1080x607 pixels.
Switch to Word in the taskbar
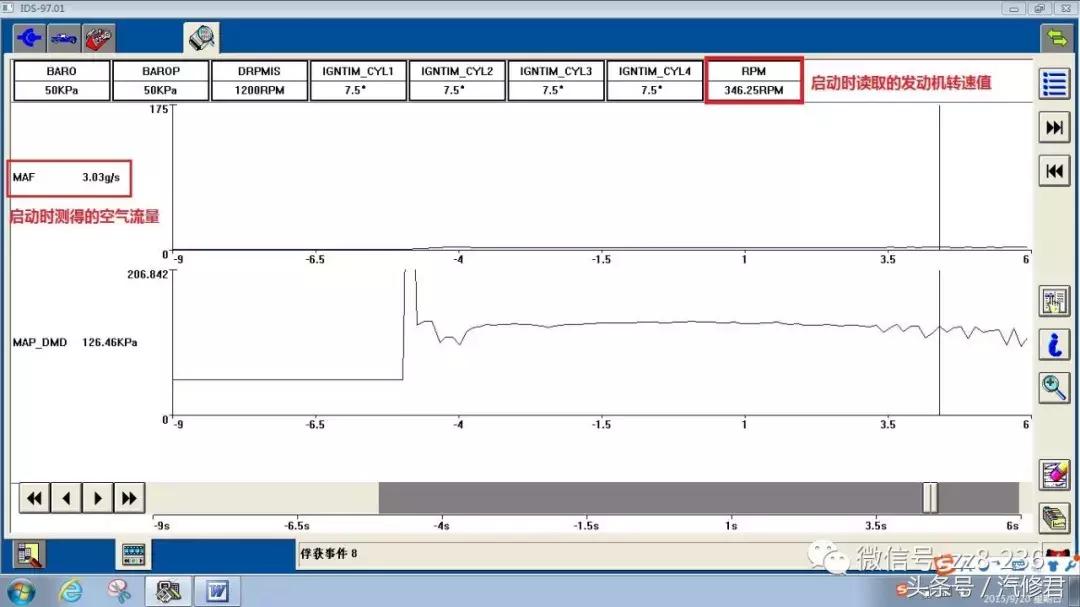tap(217, 591)
